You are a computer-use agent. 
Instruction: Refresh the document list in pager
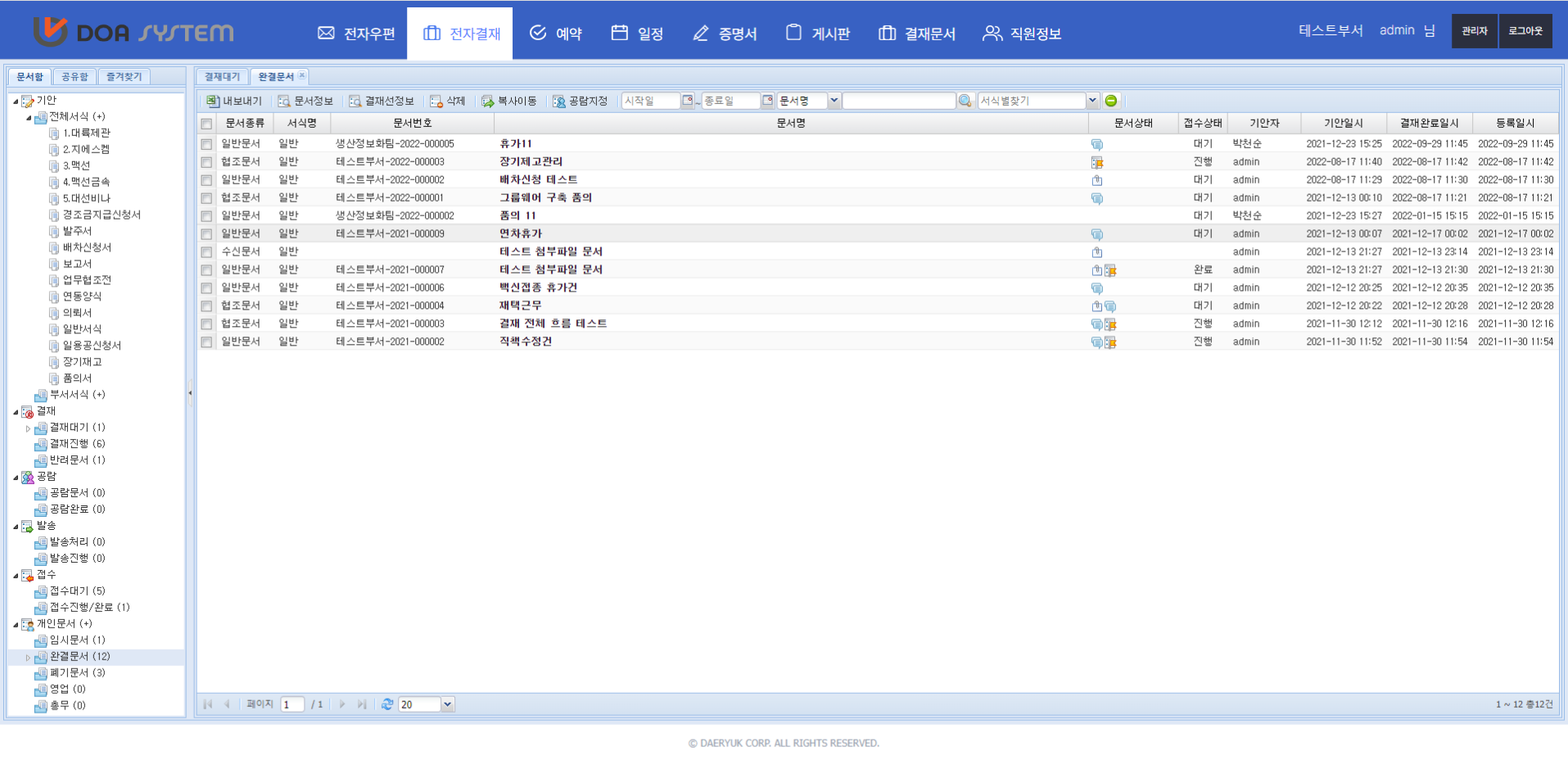387,704
